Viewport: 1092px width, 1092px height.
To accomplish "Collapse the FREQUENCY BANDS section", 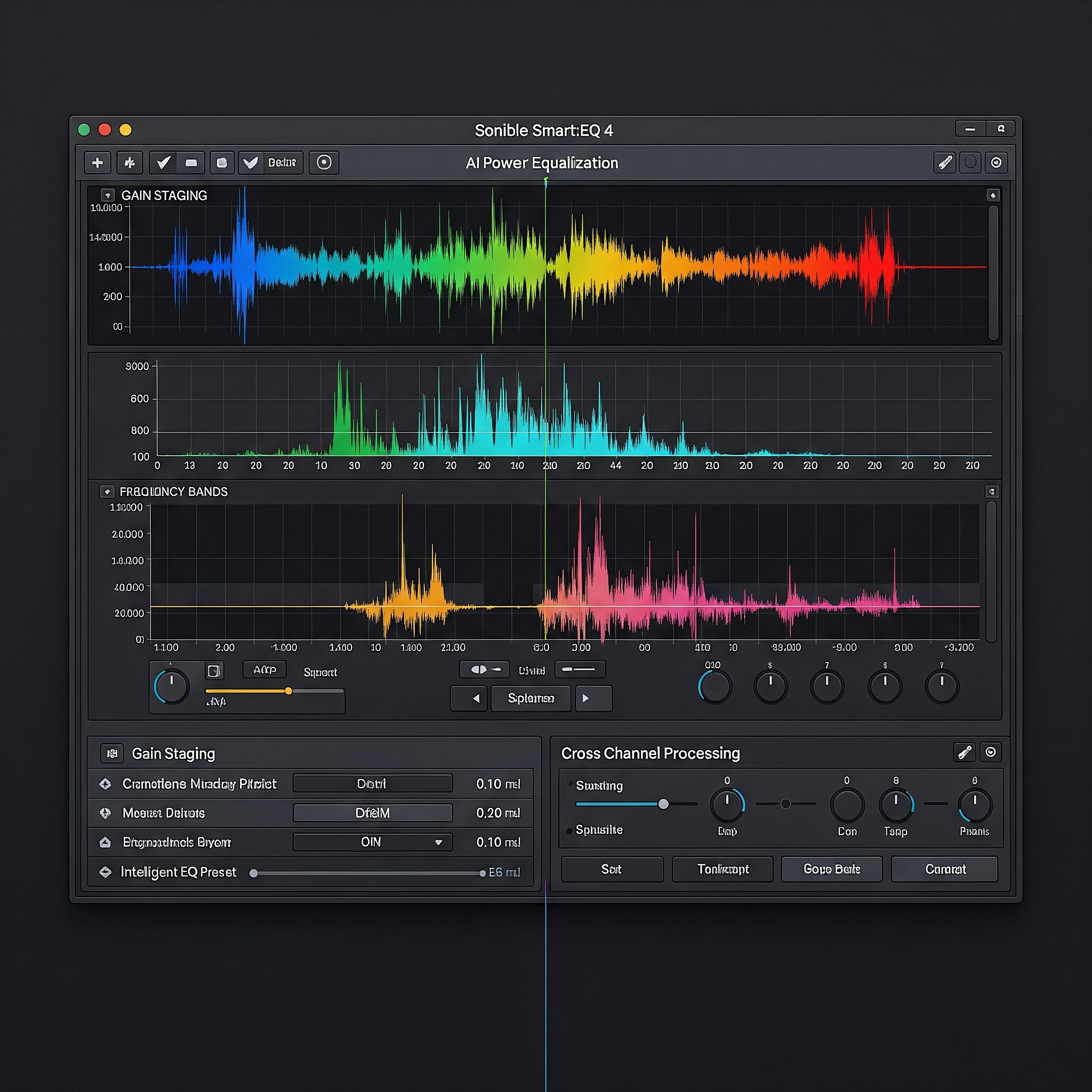I will (x=107, y=492).
